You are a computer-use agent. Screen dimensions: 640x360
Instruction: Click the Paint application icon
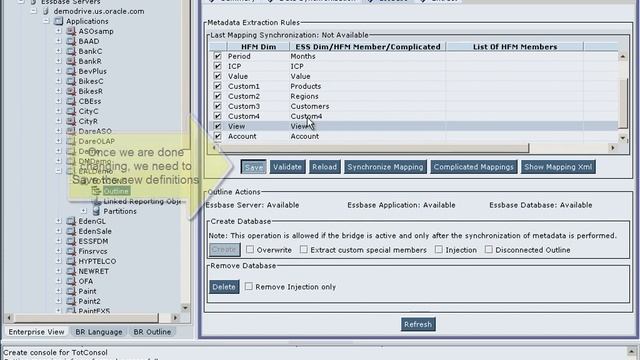tap(71, 291)
